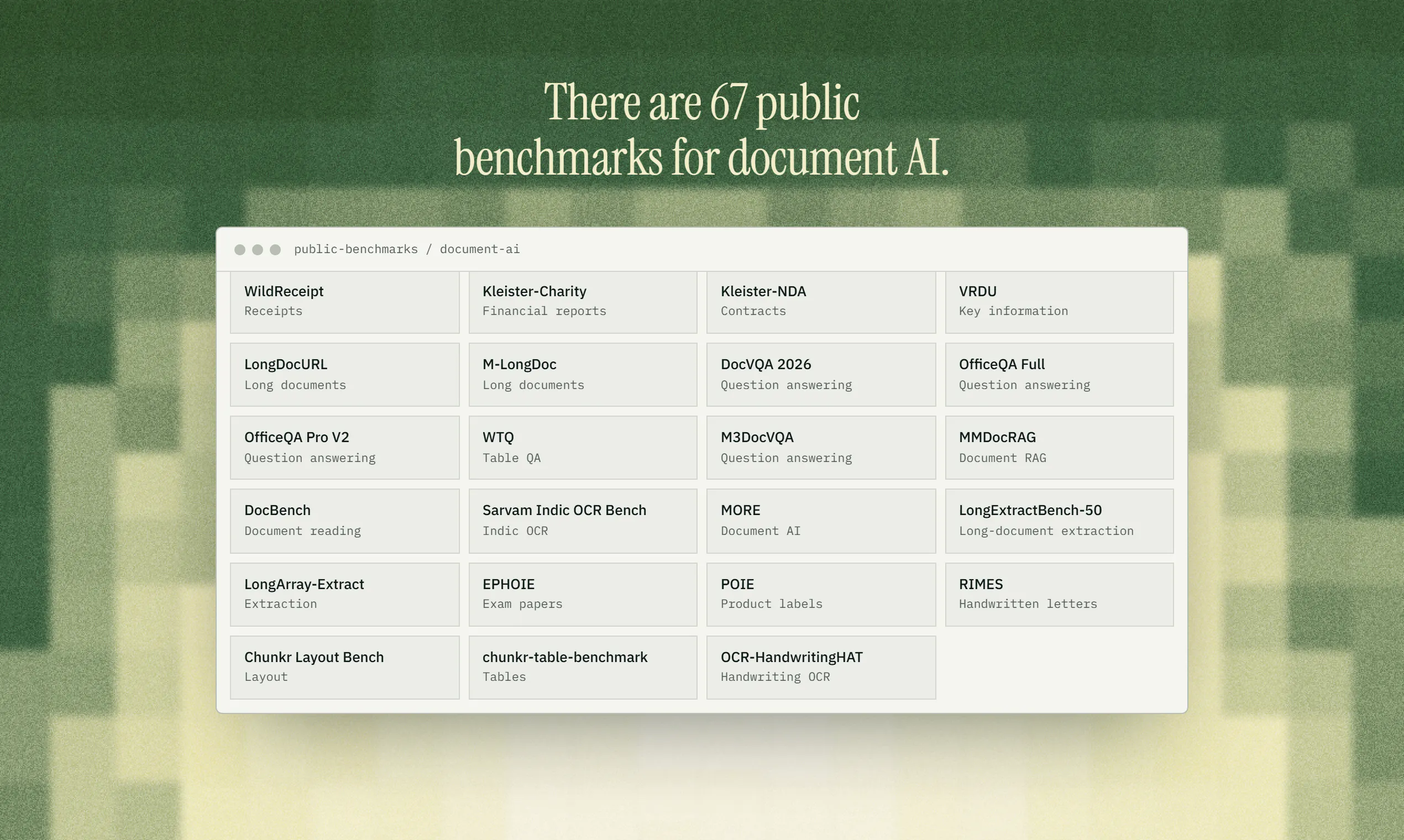Open the Kleister-NDA contracts card
This screenshot has width=1404, height=840.
point(821,302)
